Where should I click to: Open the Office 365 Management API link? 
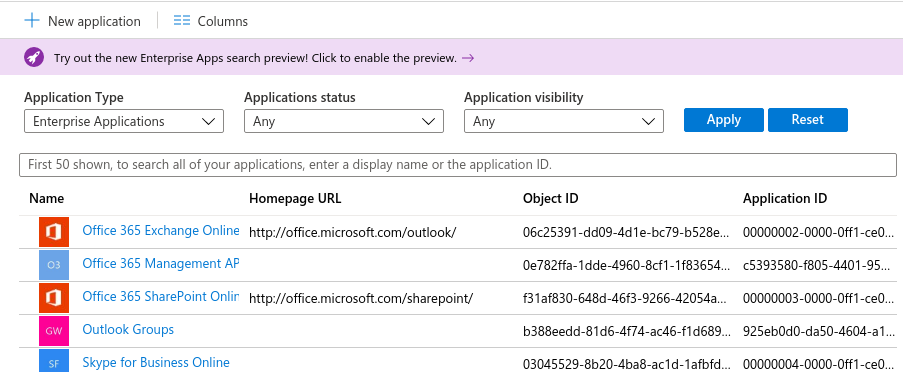coord(161,263)
